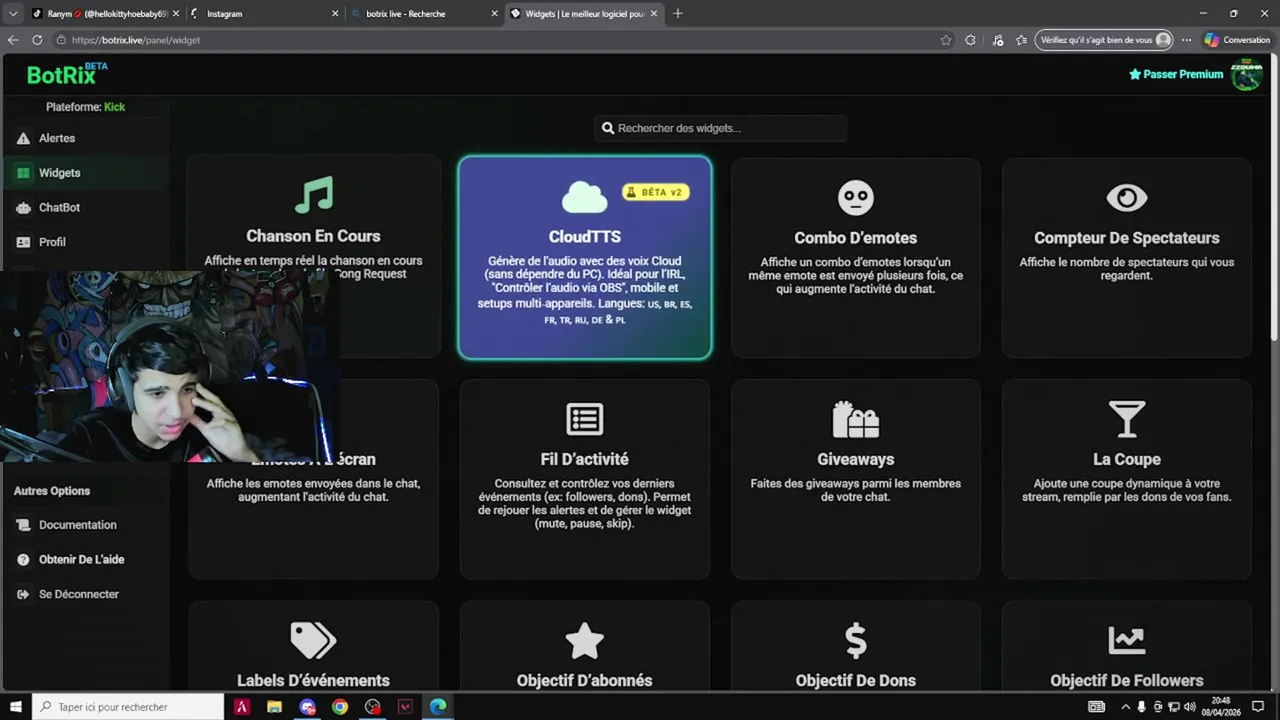This screenshot has height=720, width=1280.
Task: Open the notification center in system tray
Action: point(1258,707)
